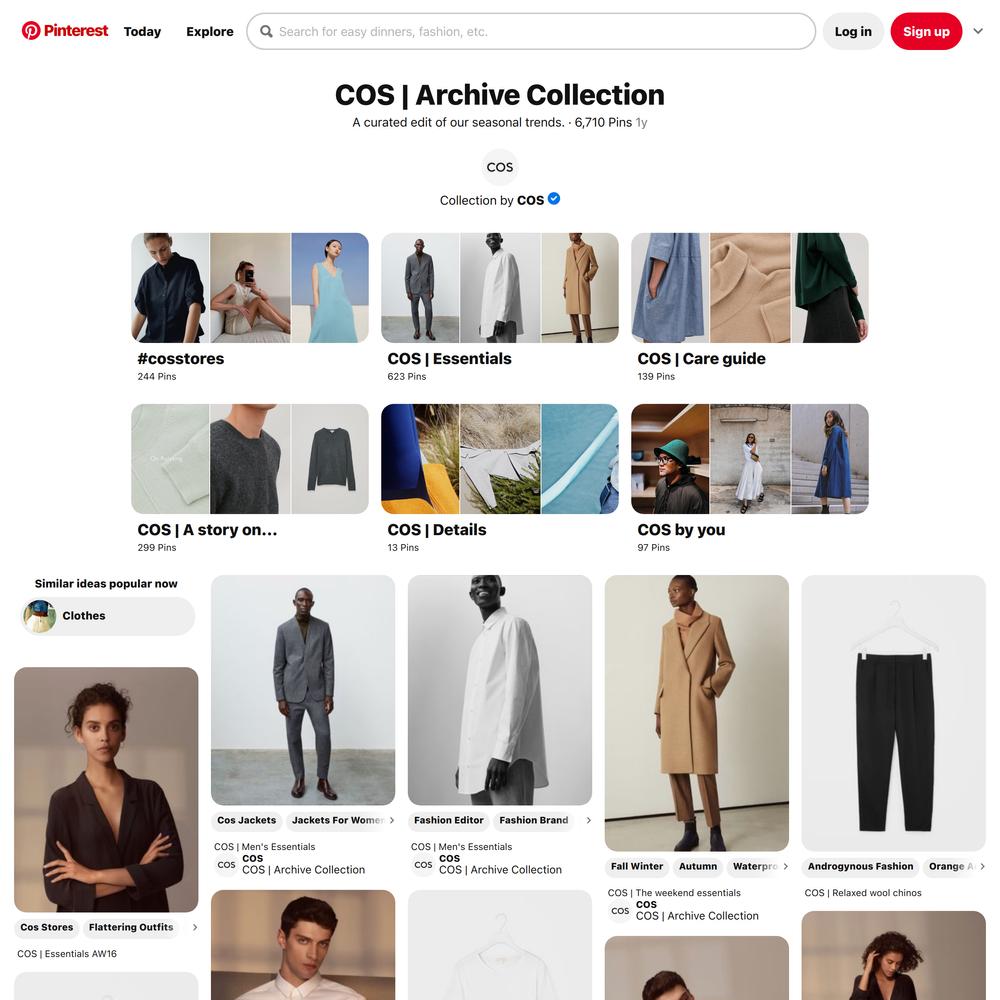Viewport: 1000px width, 1000px height.
Task: Open the COS | Essentials board
Action: [x=499, y=307]
